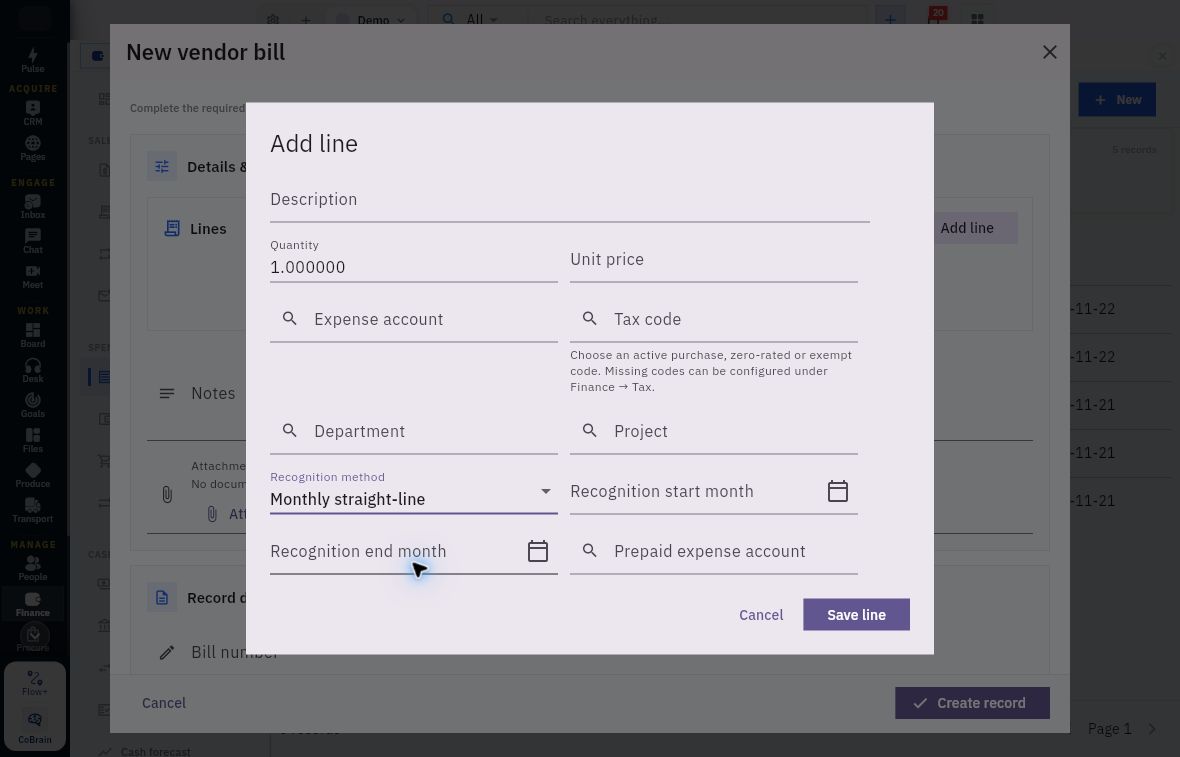Click into the Tax code lookup field
The height and width of the screenshot is (757, 1180).
point(713,320)
